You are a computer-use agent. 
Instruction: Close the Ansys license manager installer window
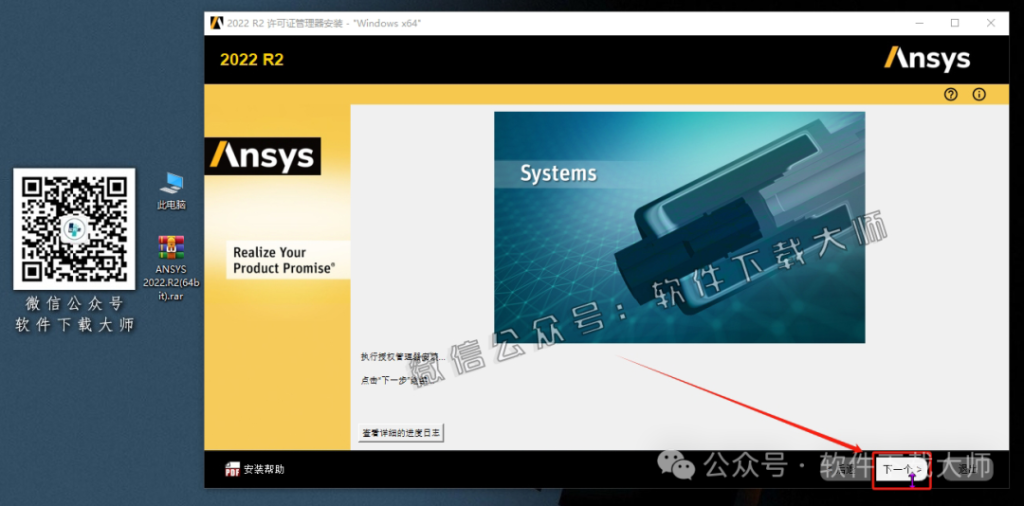993,23
